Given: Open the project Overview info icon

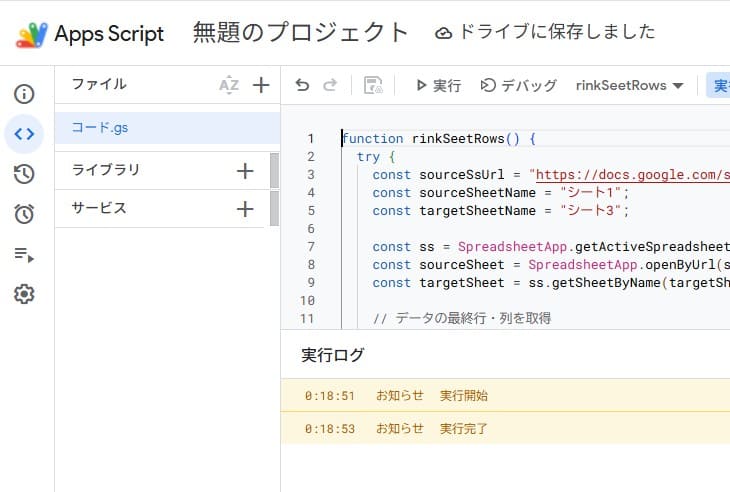Looking at the screenshot, I should coord(24,94).
